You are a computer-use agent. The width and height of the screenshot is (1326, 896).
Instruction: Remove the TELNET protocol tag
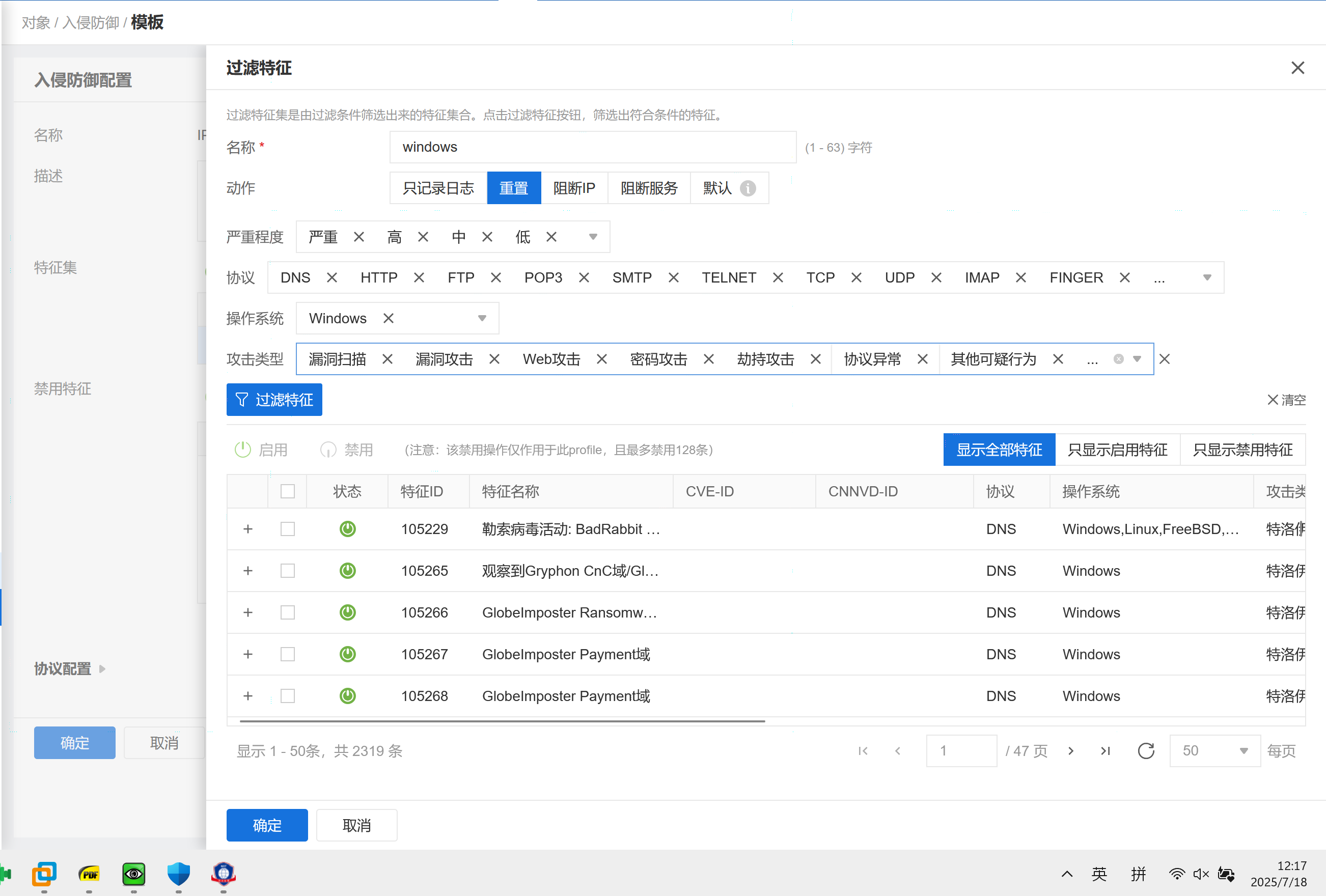coord(778,278)
